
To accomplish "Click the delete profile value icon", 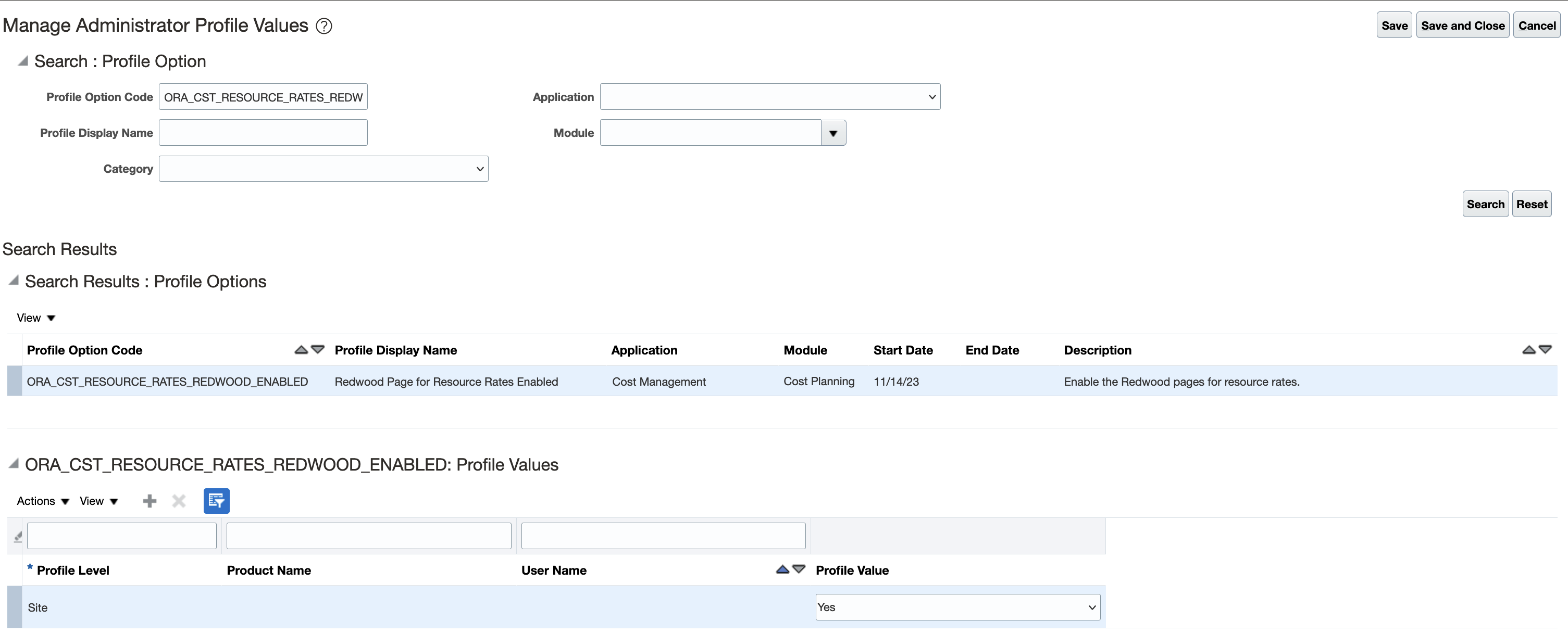I will 178,501.
